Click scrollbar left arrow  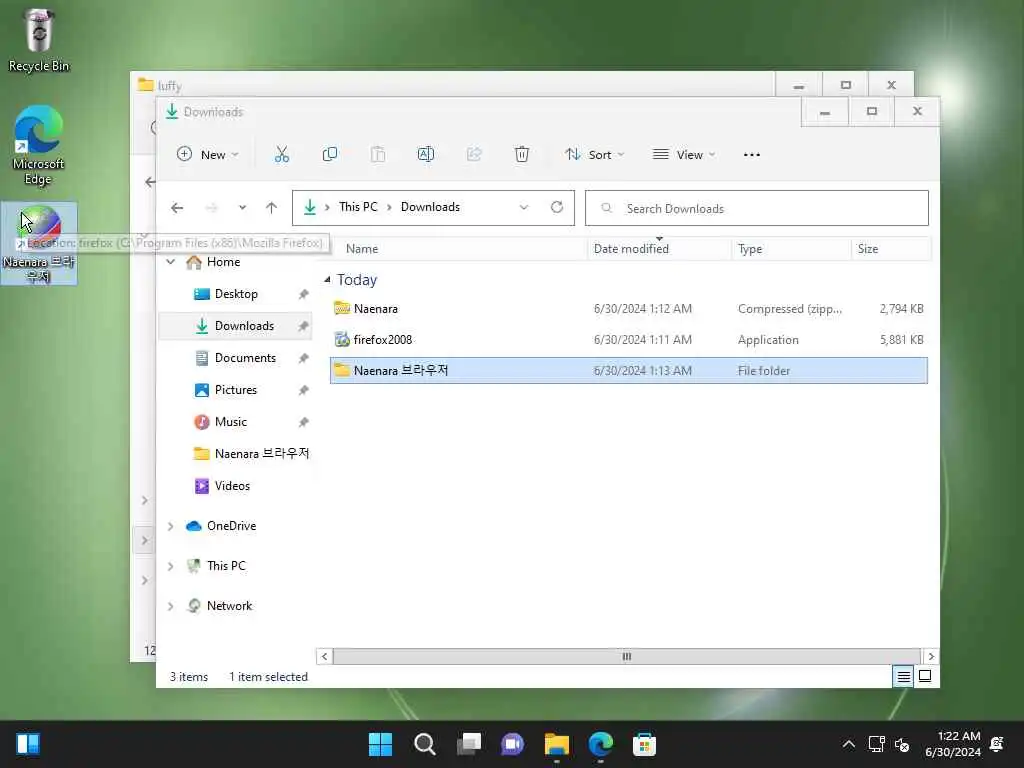324,656
